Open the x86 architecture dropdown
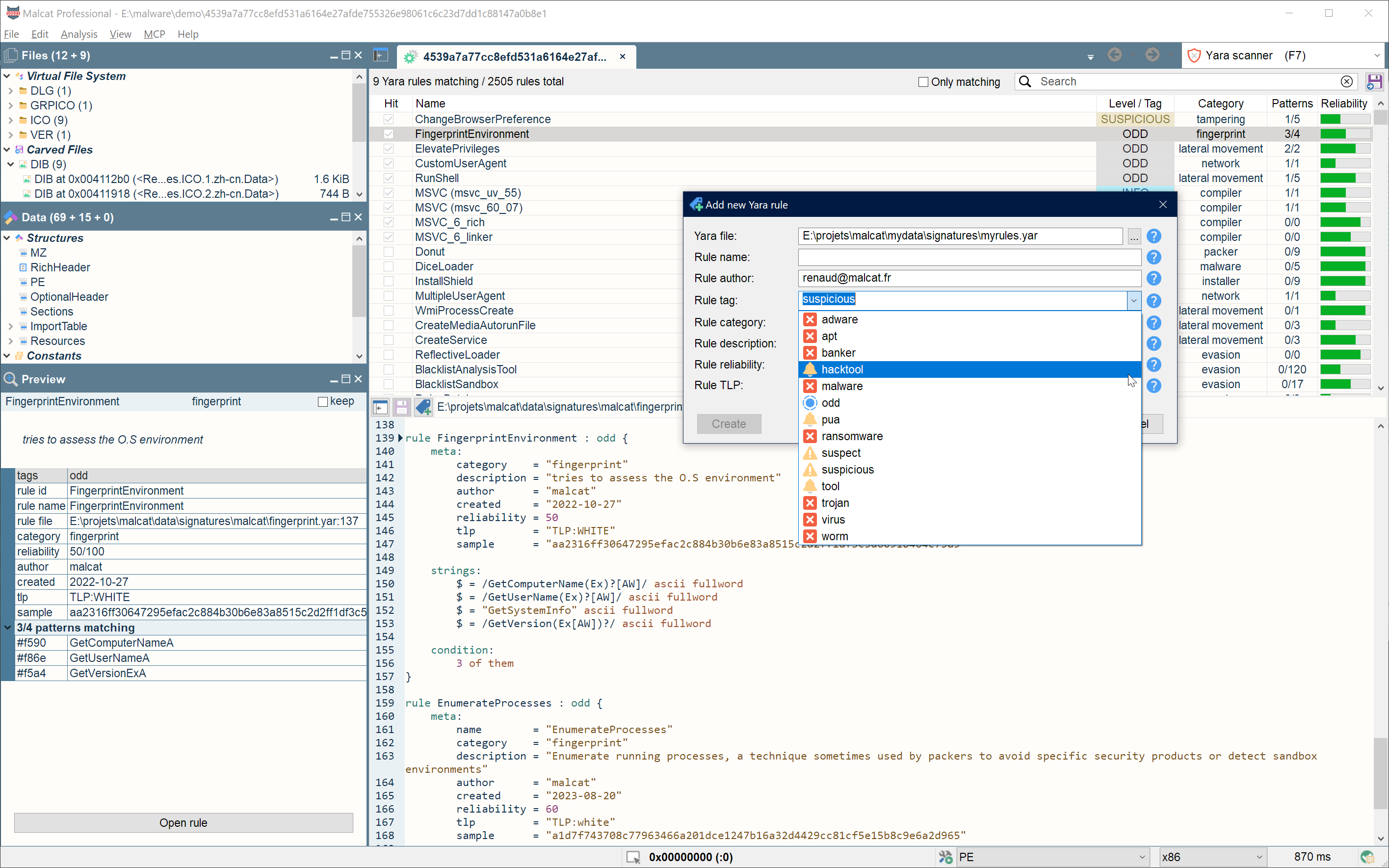This screenshot has height=868, width=1389. [1259, 857]
